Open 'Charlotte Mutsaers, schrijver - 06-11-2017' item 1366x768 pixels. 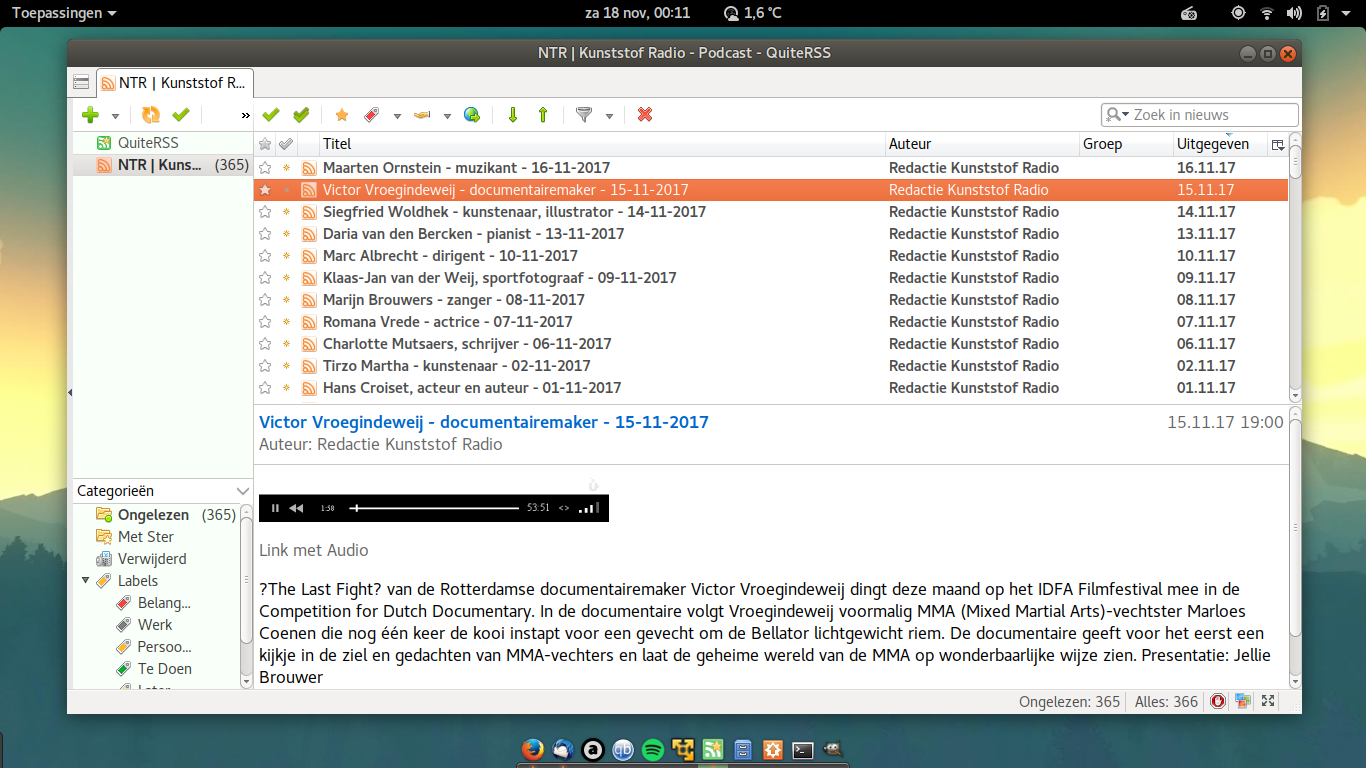467,344
